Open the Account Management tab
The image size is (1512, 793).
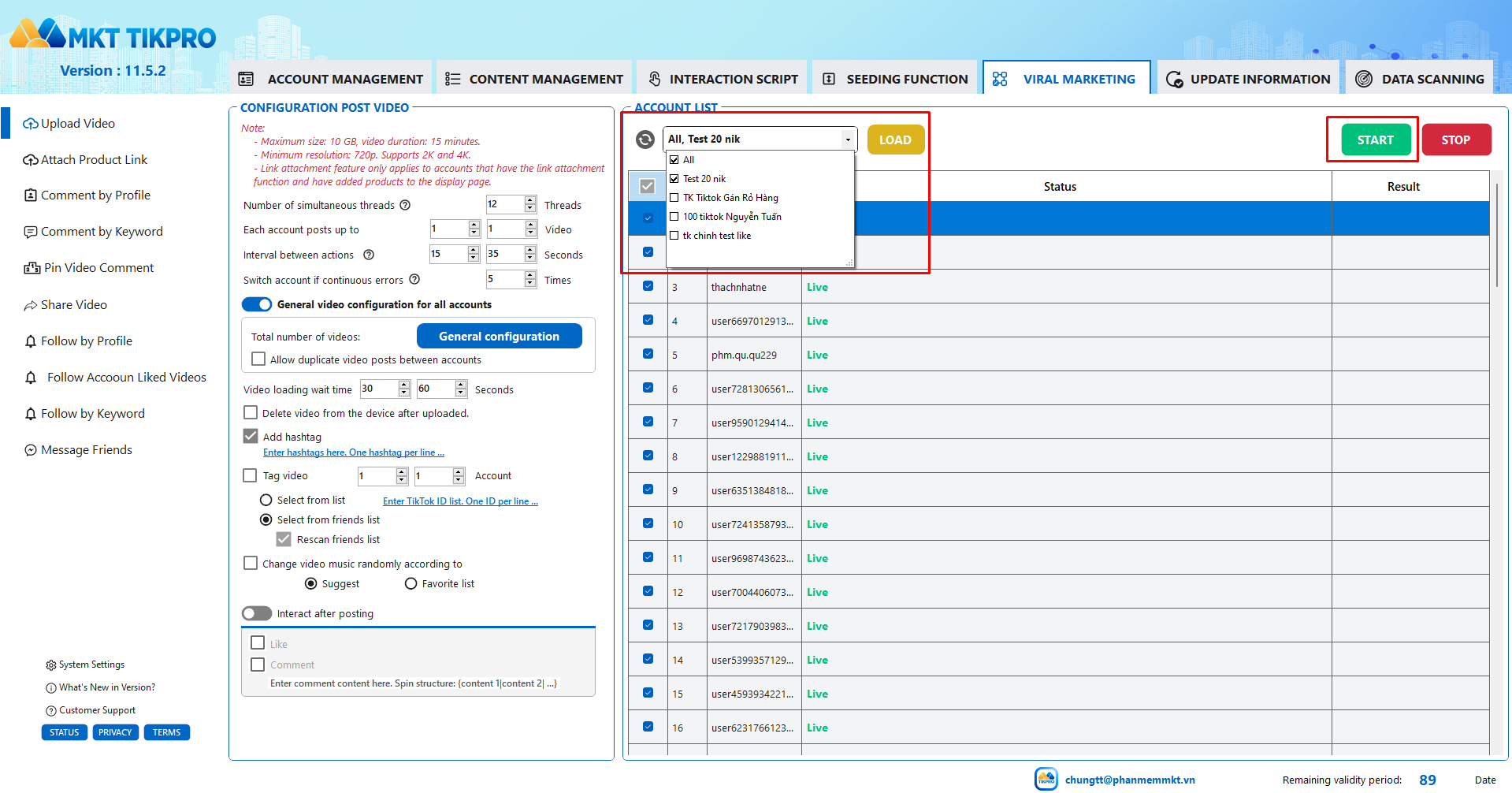pos(331,79)
